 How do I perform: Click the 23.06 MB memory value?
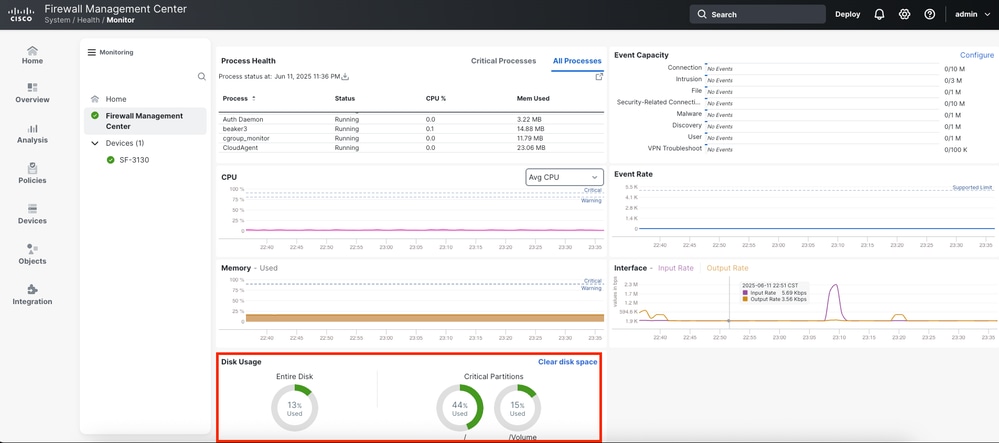(x=531, y=148)
